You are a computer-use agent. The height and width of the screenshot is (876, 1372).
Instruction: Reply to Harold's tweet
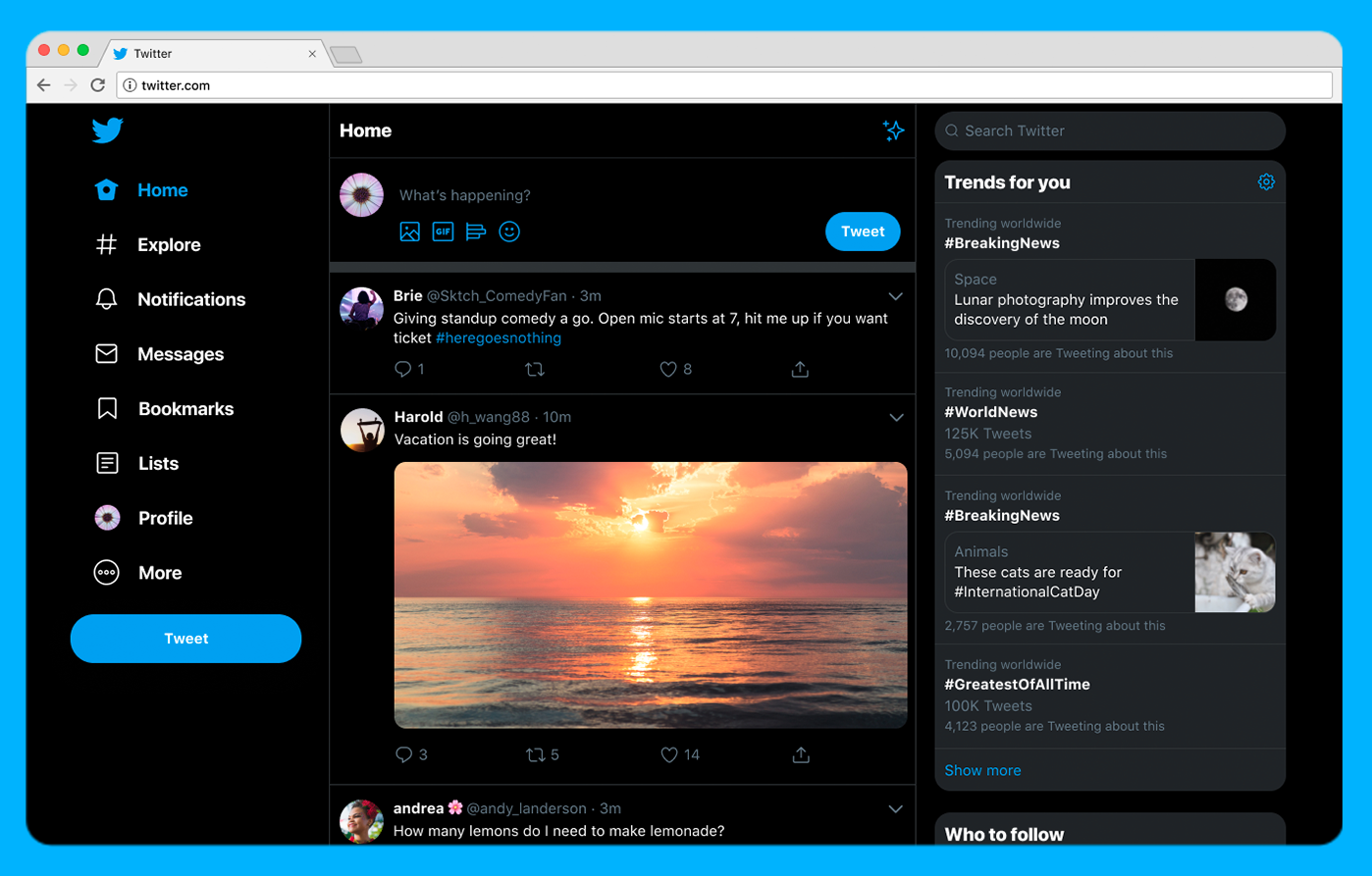[403, 754]
